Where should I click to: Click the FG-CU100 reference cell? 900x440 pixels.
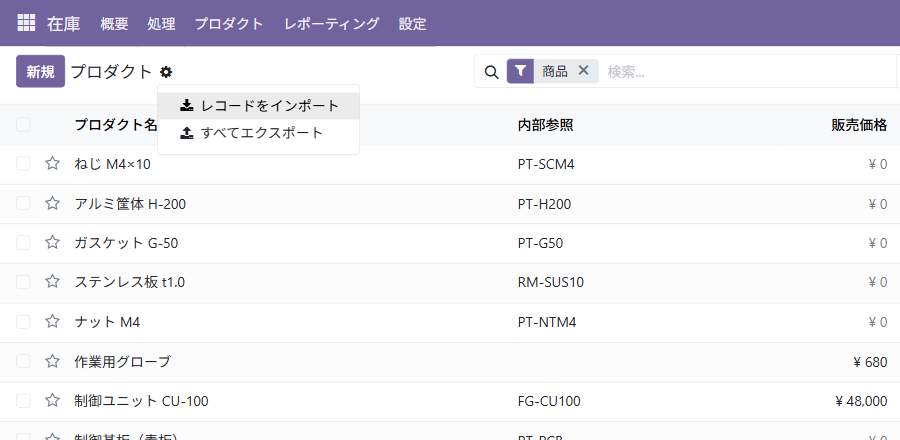pyautogui.click(x=549, y=401)
